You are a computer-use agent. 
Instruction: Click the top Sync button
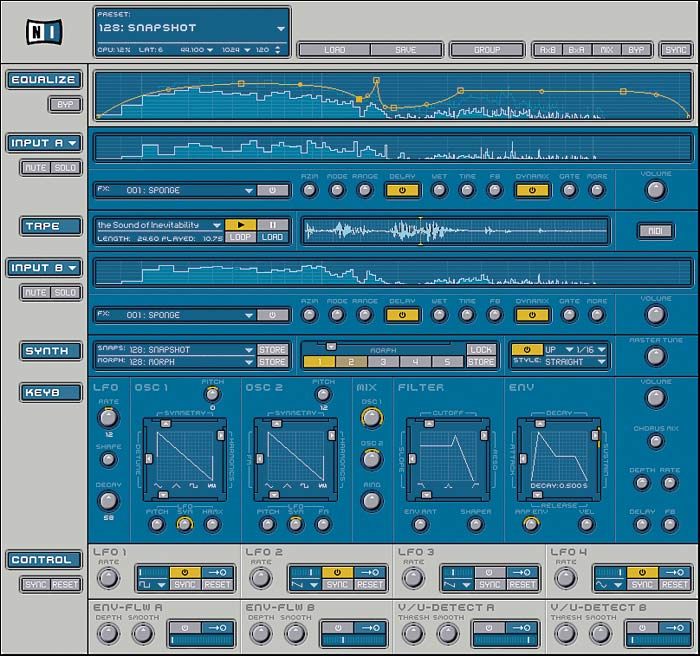pyautogui.click(x=676, y=50)
